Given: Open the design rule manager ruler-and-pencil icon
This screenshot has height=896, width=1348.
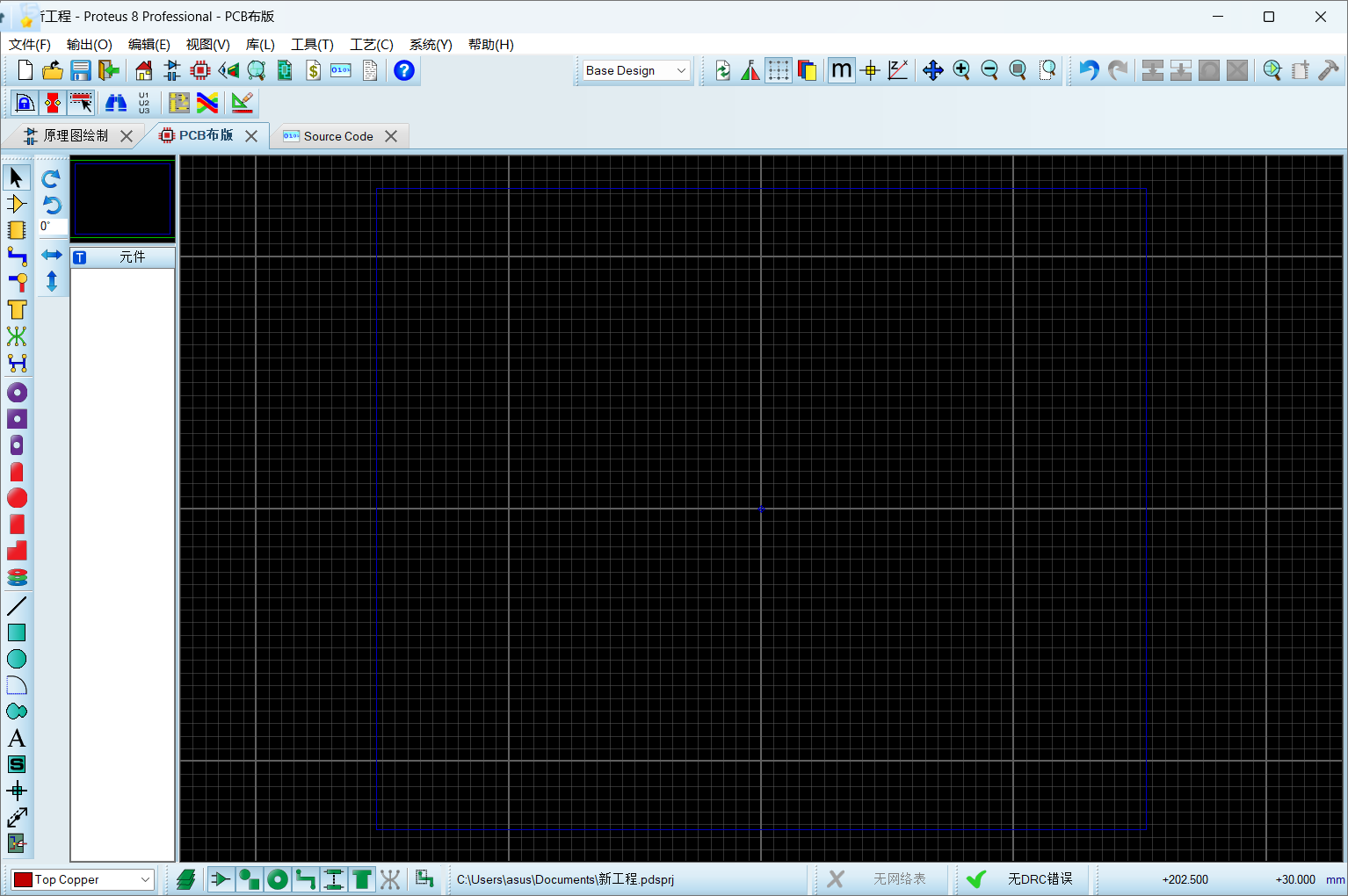Looking at the screenshot, I should (242, 103).
